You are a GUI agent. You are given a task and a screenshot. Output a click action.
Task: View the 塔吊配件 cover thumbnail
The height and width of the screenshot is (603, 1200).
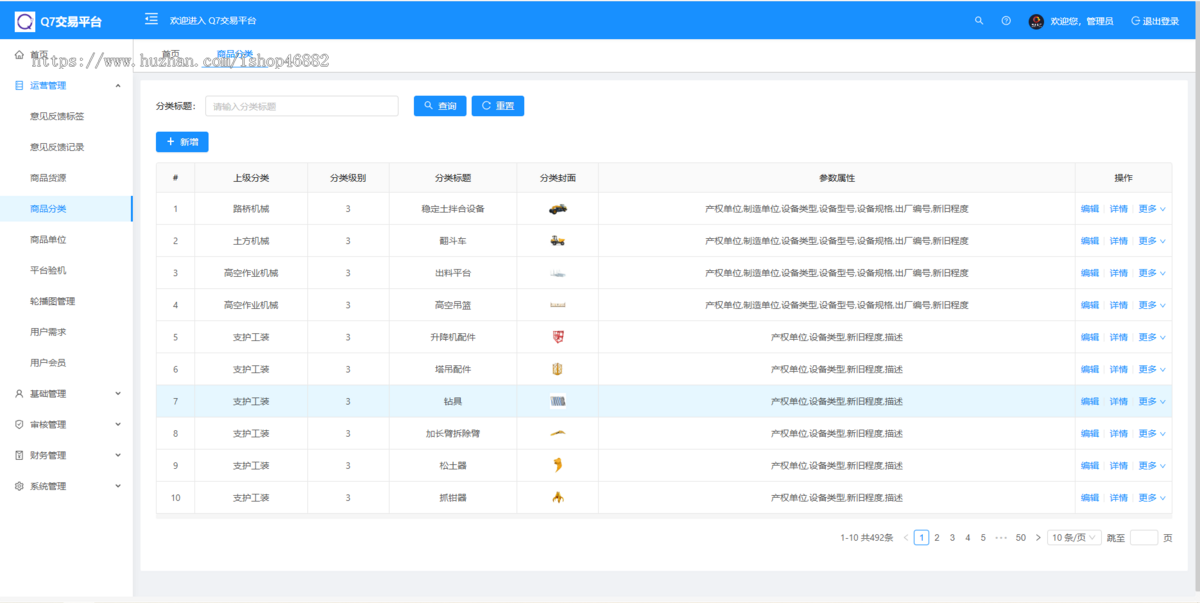click(558, 369)
